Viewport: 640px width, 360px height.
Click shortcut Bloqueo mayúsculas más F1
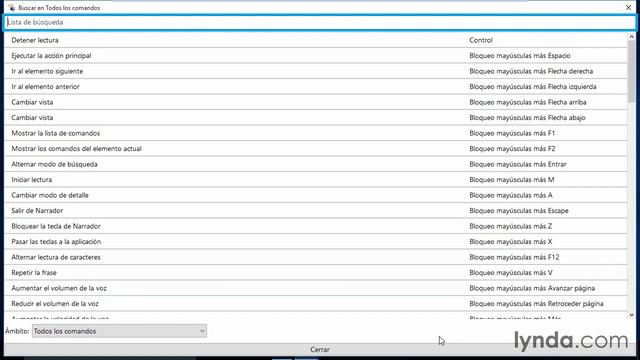512,133
